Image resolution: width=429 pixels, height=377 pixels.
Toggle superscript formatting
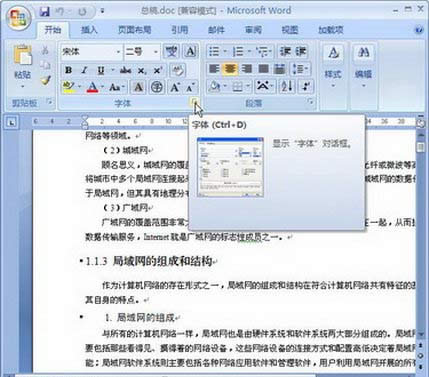click(157, 70)
